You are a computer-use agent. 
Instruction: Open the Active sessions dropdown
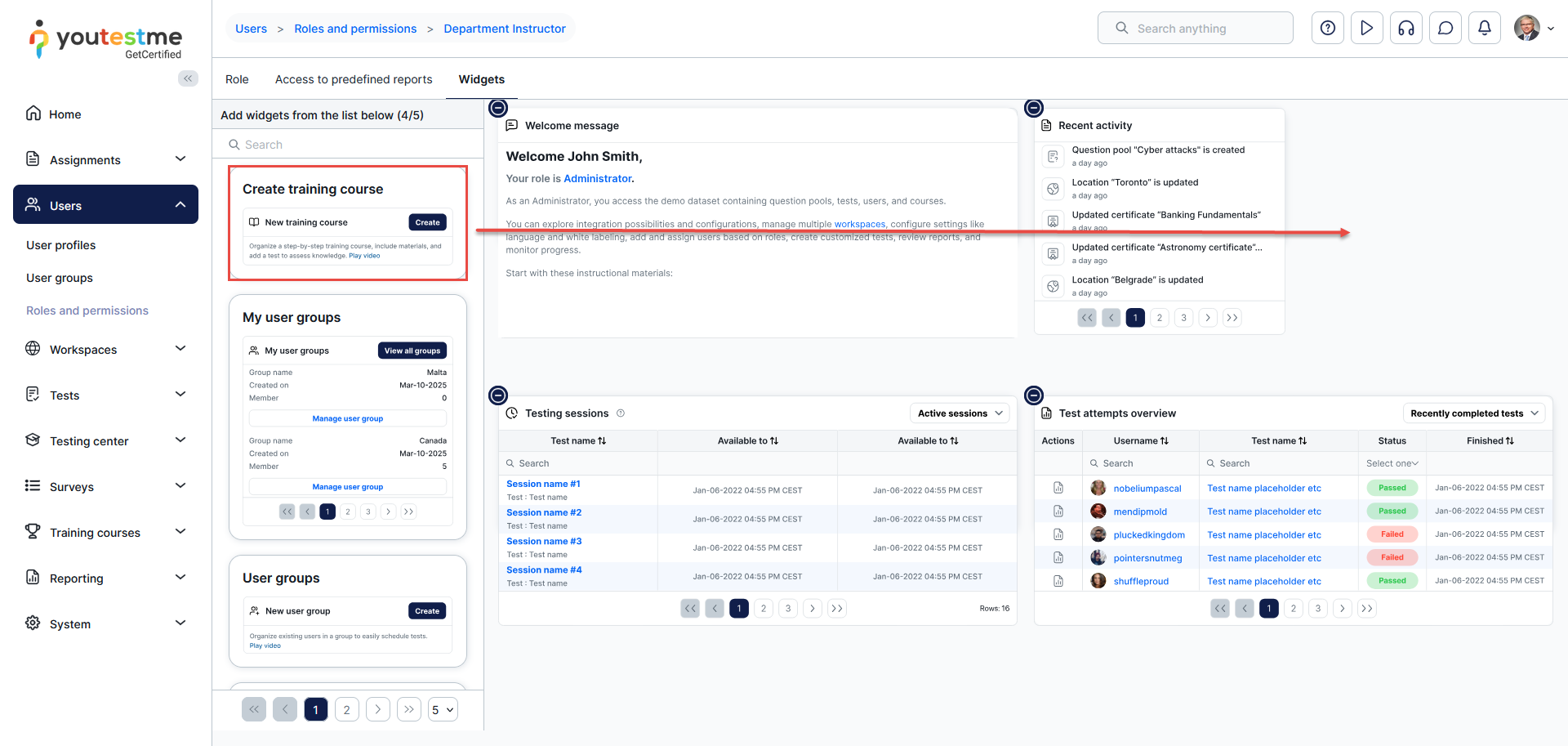(x=960, y=413)
